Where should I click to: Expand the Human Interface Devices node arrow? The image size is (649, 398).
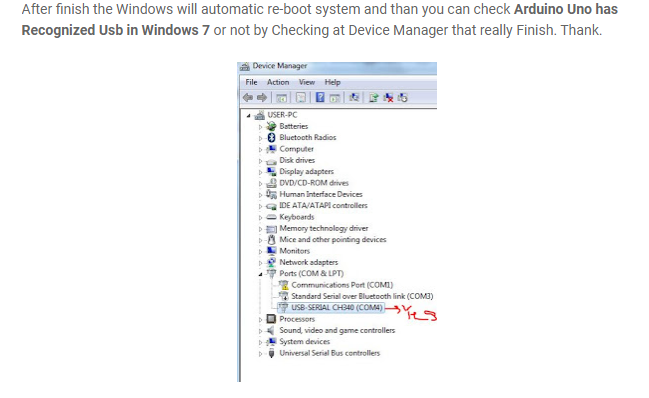point(260,195)
